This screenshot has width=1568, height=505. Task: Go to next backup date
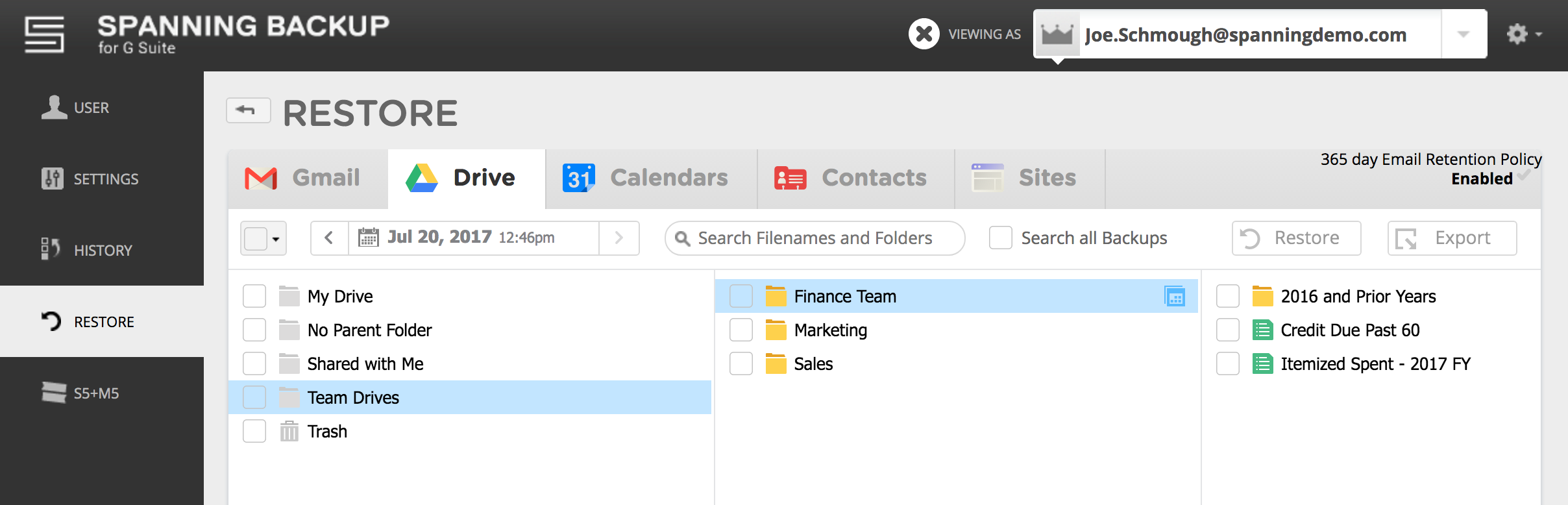click(619, 238)
